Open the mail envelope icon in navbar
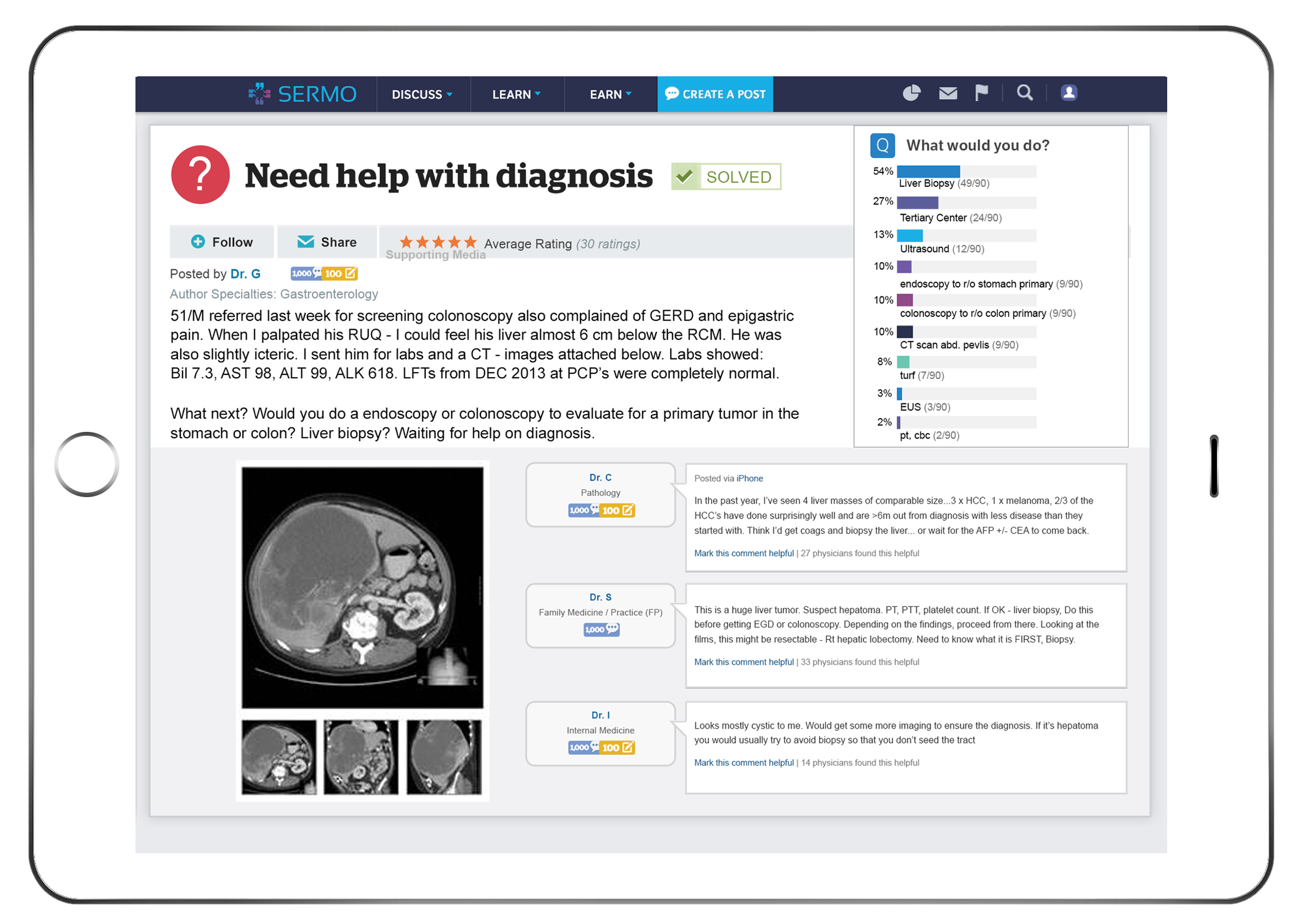Screen dimensions: 1301x924 click(x=948, y=93)
